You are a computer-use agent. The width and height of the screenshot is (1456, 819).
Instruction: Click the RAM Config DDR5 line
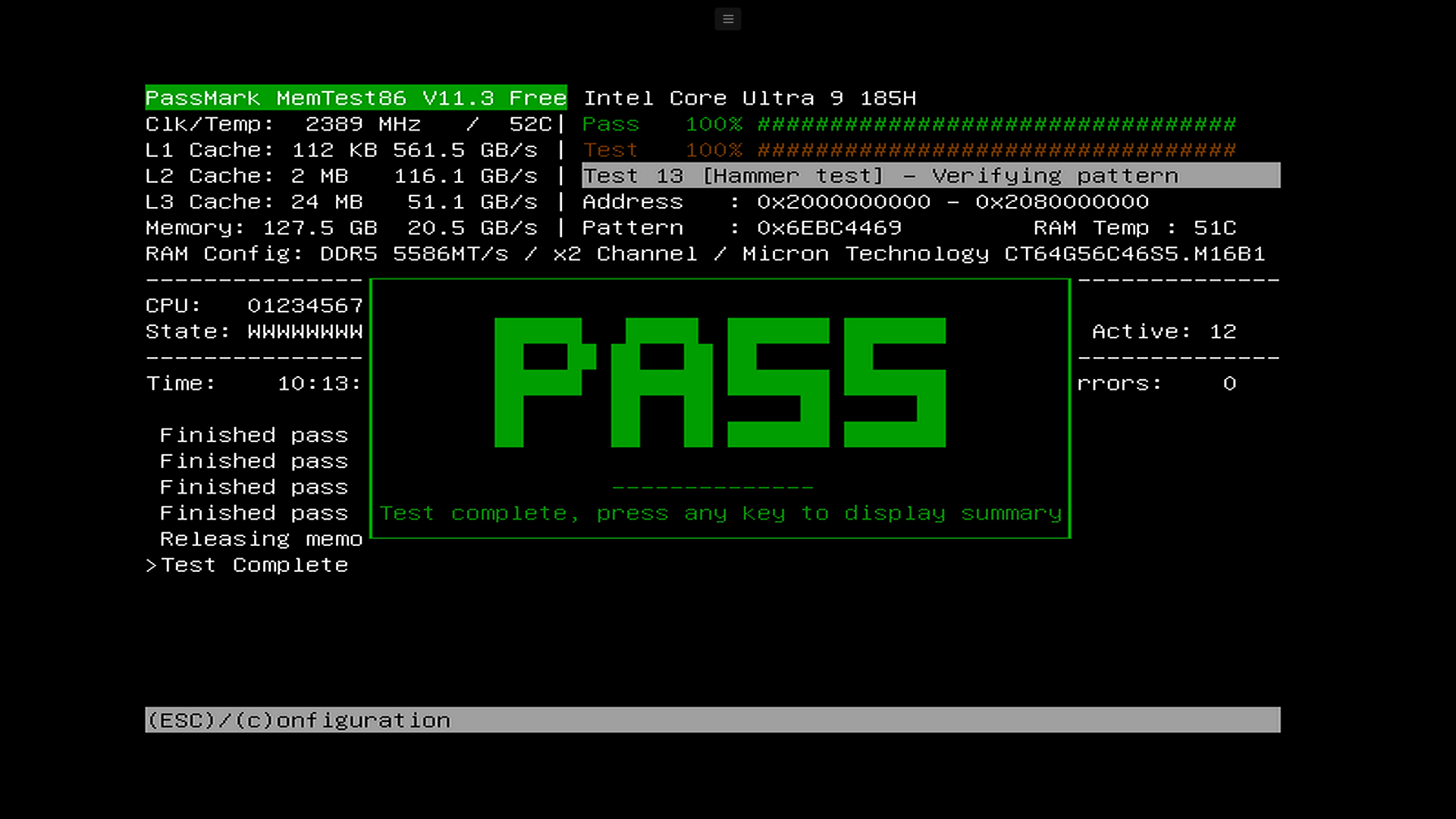click(x=704, y=254)
